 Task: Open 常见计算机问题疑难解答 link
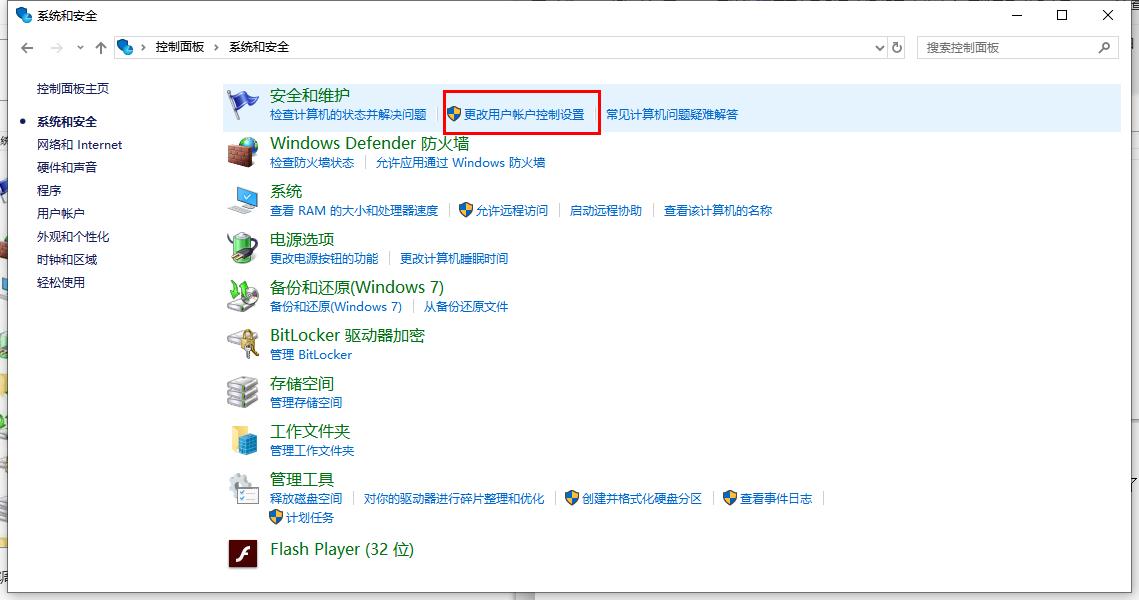coord(672,115)
